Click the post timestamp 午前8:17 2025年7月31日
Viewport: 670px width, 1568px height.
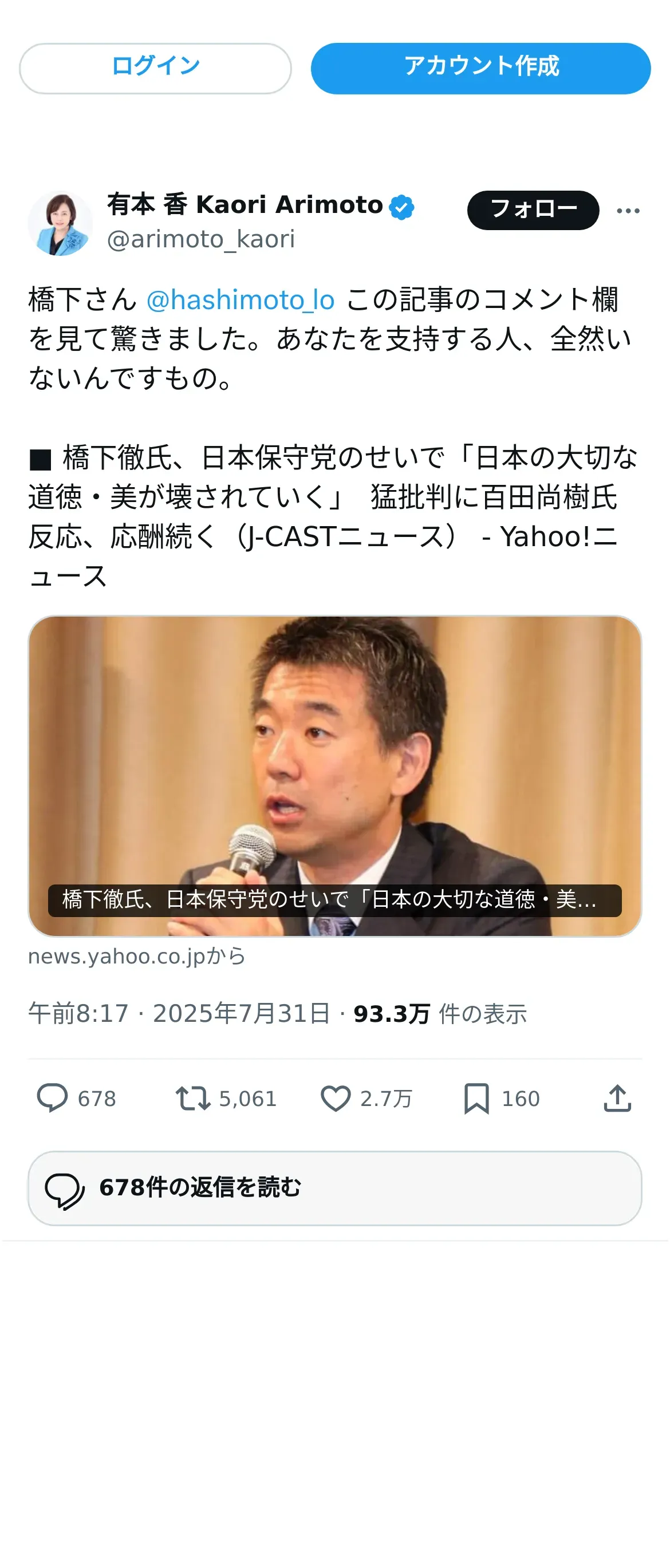pyautogui.click(x=179, y=1013)
